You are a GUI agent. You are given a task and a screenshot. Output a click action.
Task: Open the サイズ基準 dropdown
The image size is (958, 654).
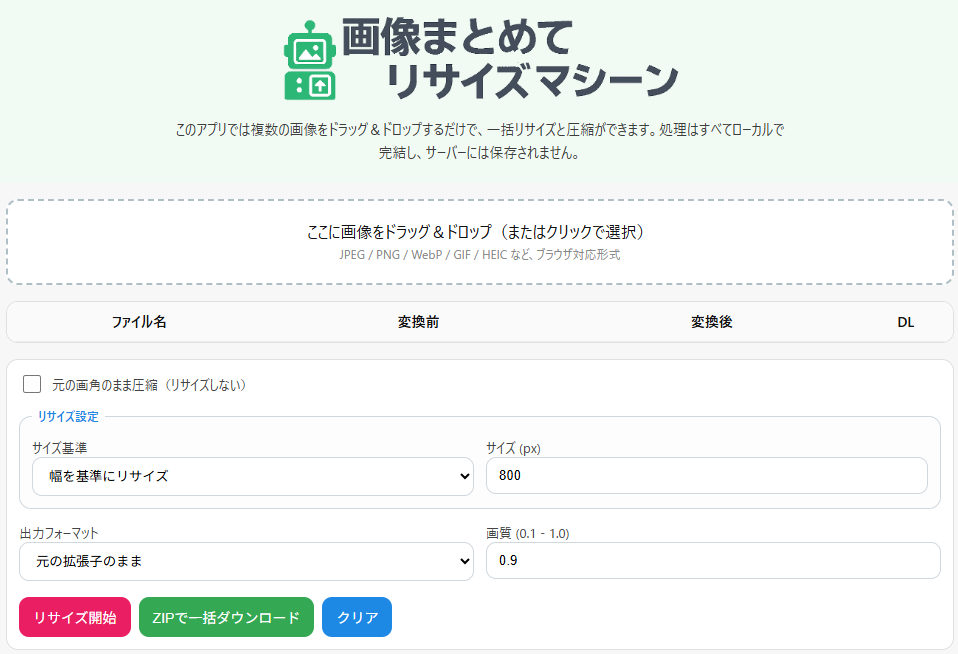tap(252, 476)
